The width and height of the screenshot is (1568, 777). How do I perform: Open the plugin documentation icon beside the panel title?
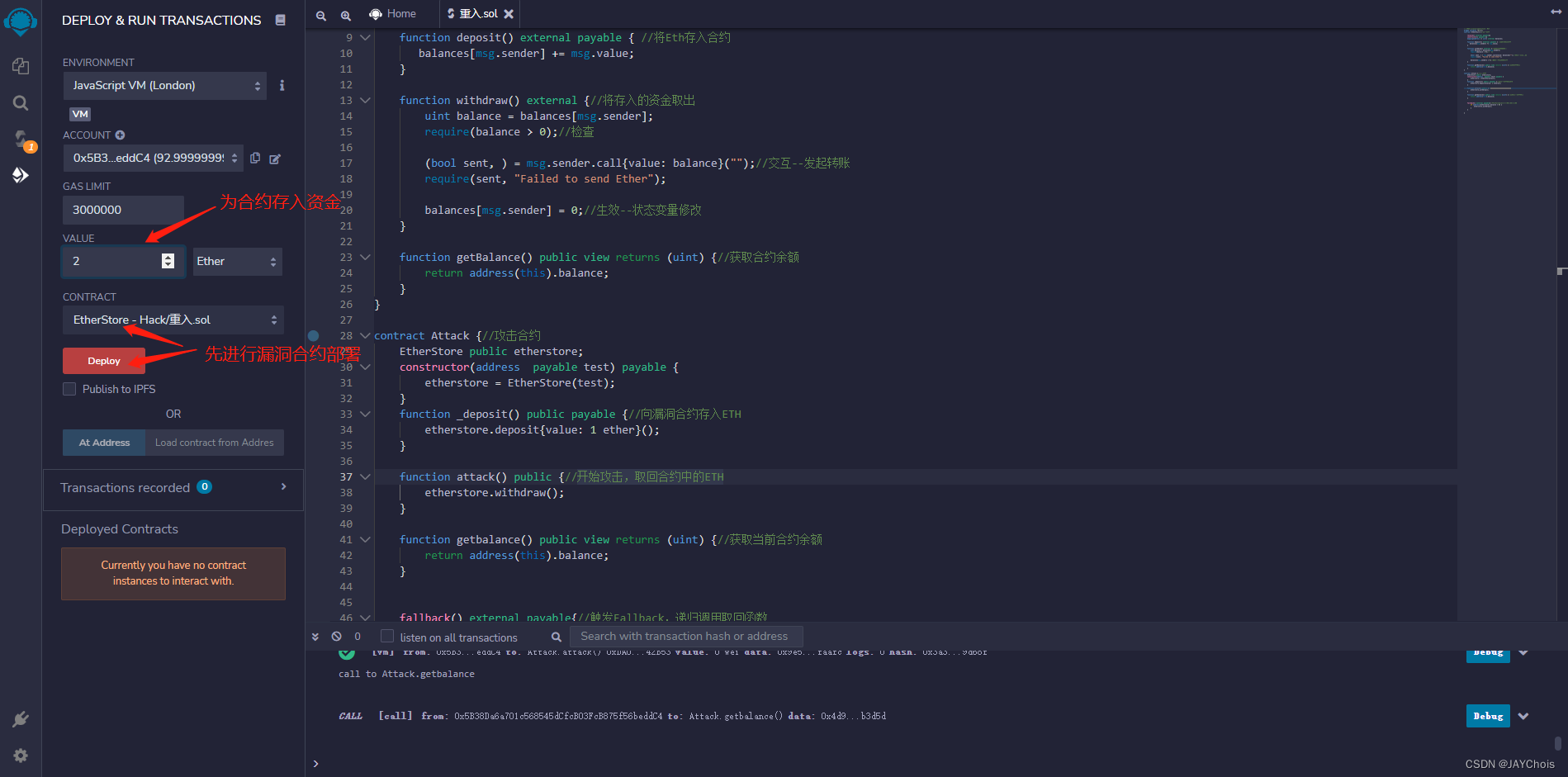click(281, 20)
